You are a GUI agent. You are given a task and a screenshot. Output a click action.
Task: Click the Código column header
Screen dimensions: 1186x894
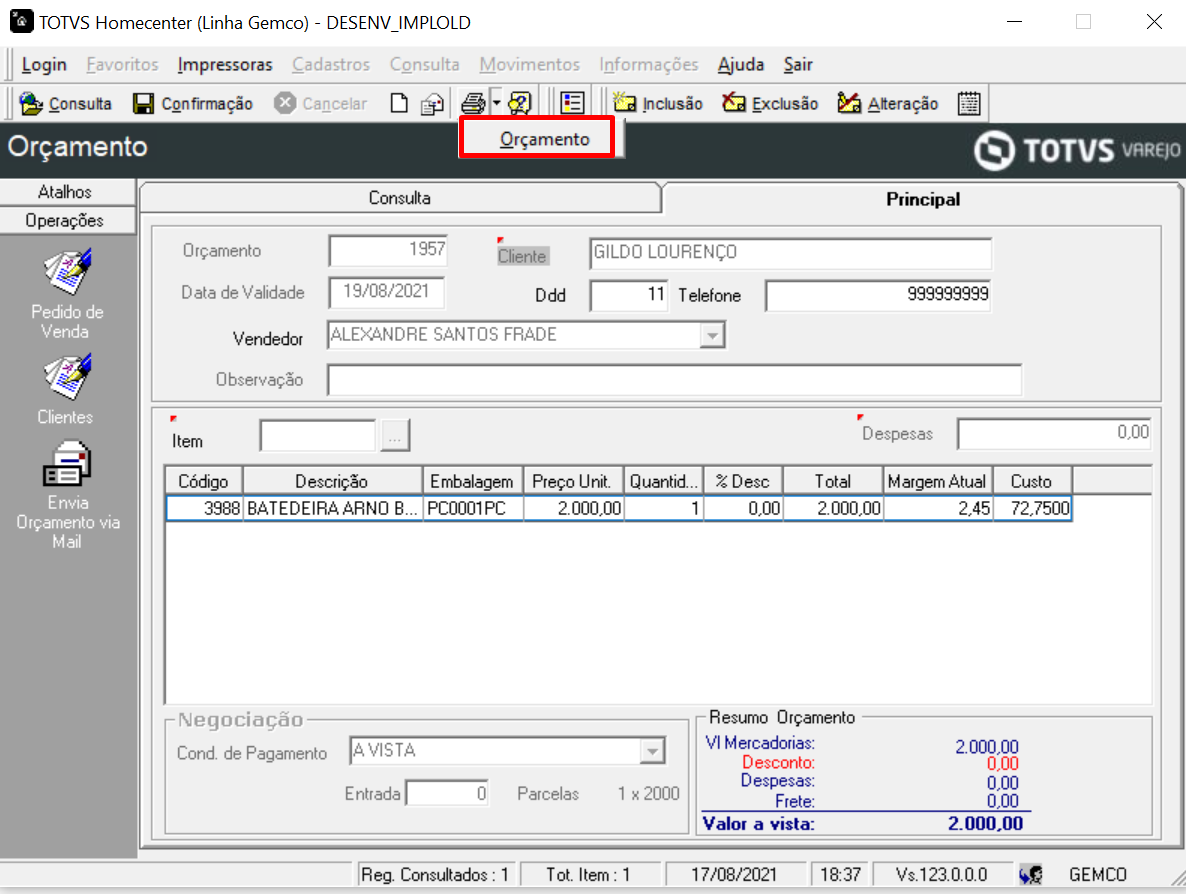pos(203,481)
